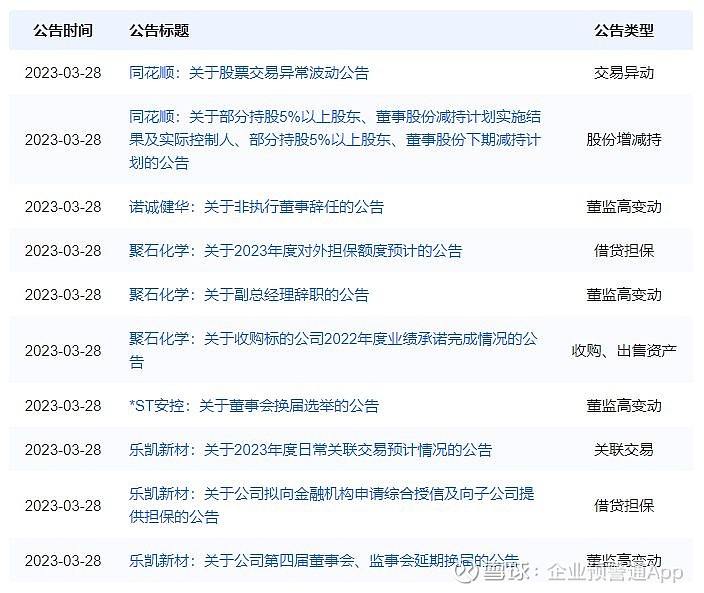
Task: Select 董监高变动 in *ST安控 row
Action: 624,406
